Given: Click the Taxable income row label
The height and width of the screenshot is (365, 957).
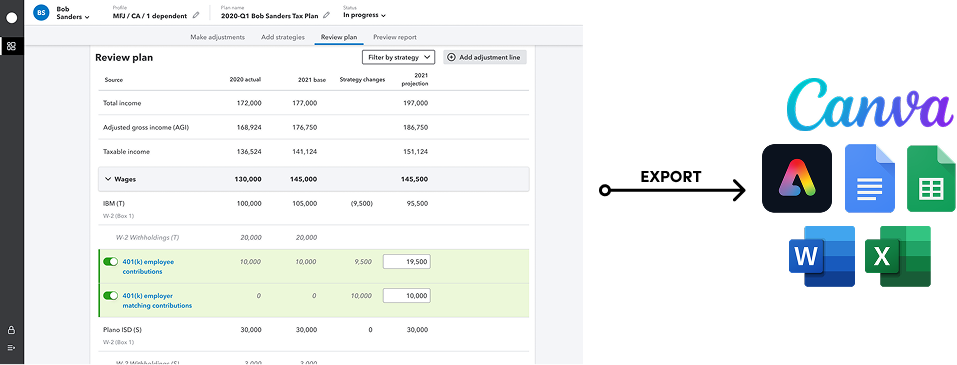Looking at the screenshot, I should pos(126,151).
